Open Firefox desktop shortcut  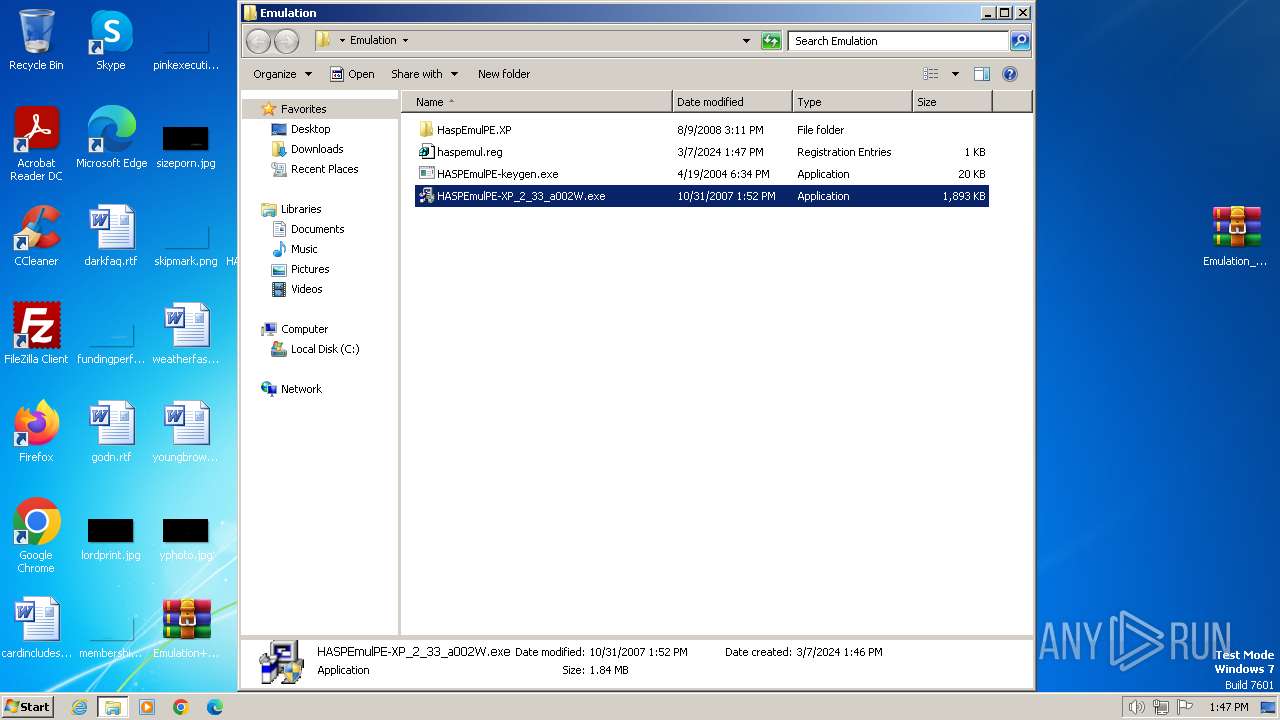[x=36, y=432]
